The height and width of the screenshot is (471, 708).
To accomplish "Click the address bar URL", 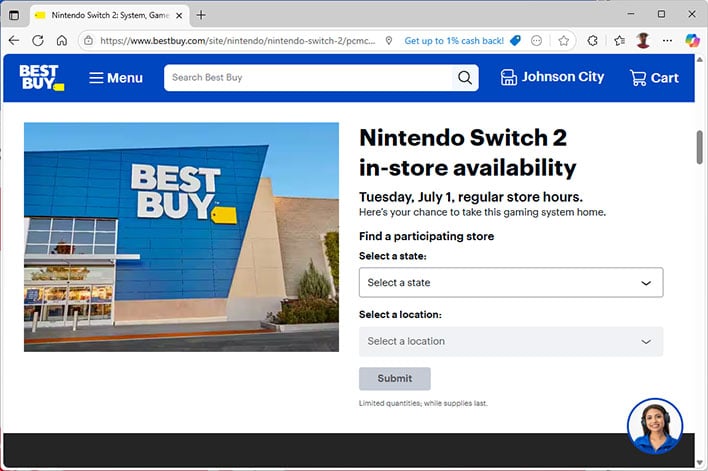I will [x=238, y=41].
